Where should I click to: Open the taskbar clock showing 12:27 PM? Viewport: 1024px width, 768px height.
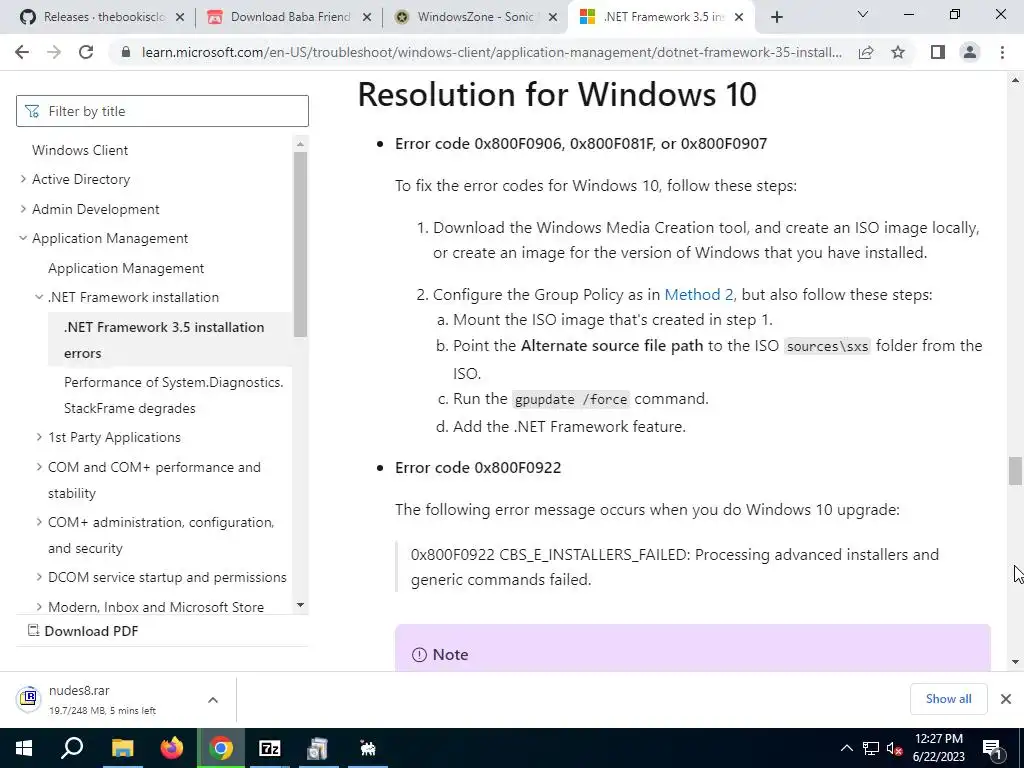[x=938, y=748]
